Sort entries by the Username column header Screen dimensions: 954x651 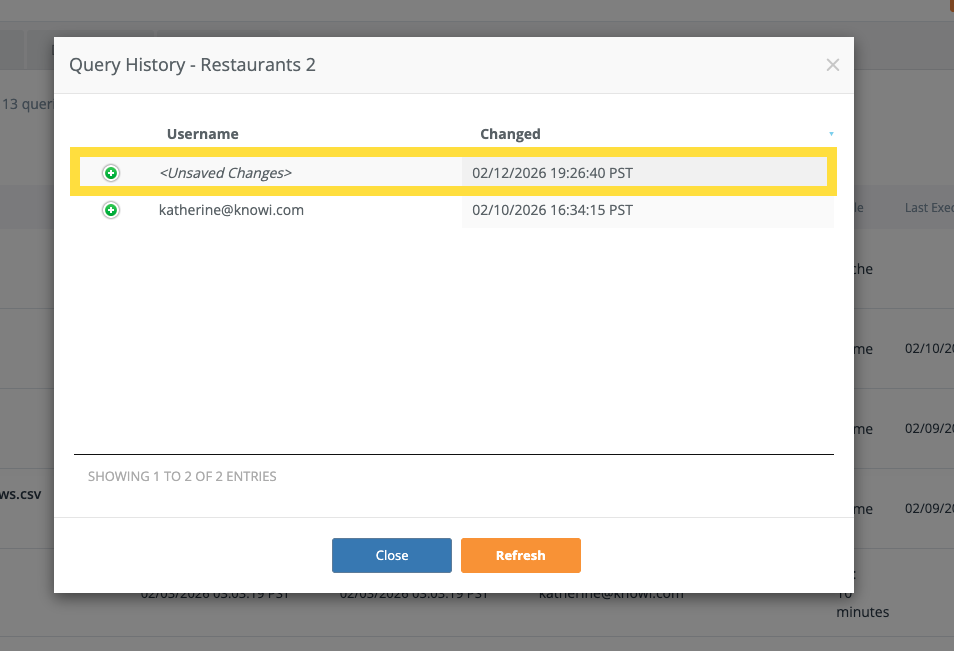[x=202, y=133]
